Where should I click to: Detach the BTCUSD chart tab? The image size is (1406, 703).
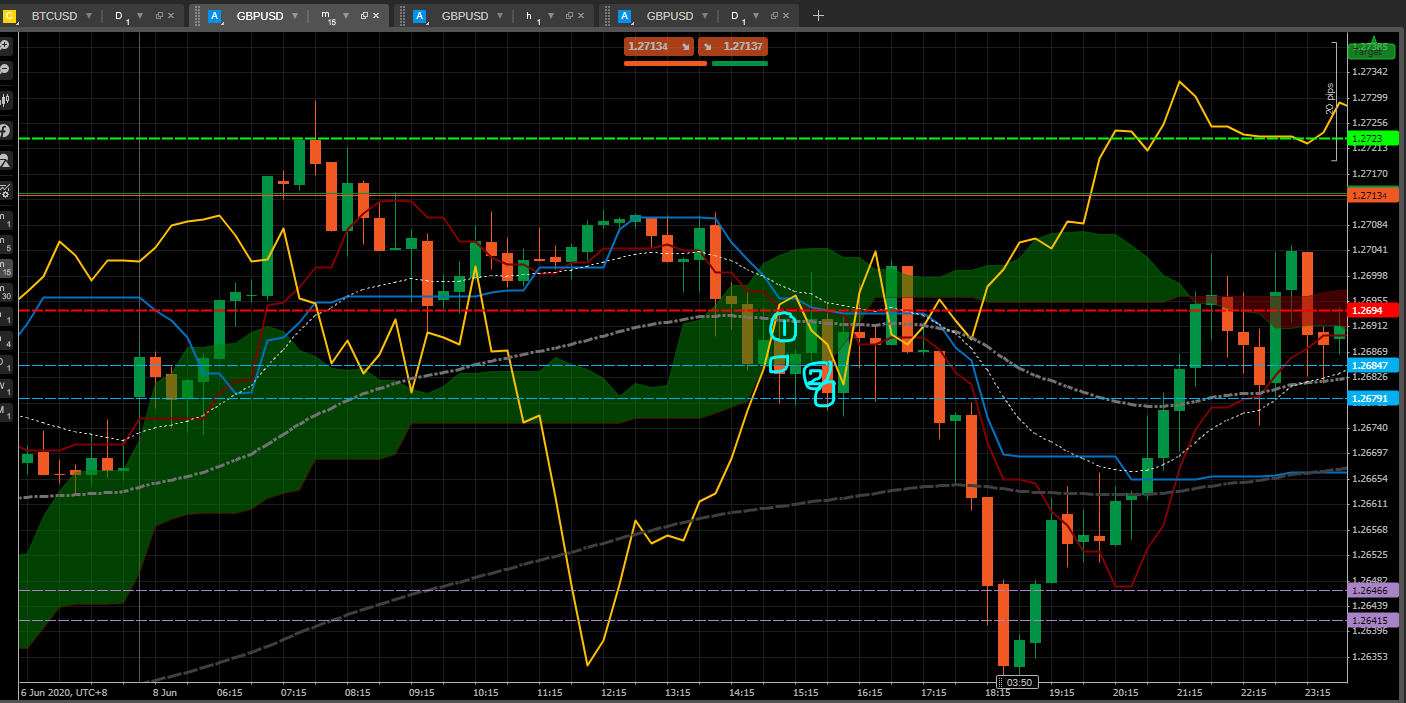point(159,16)
